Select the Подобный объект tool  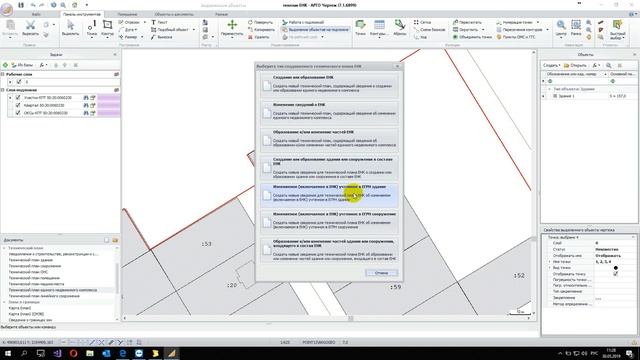tap(170, 29)
